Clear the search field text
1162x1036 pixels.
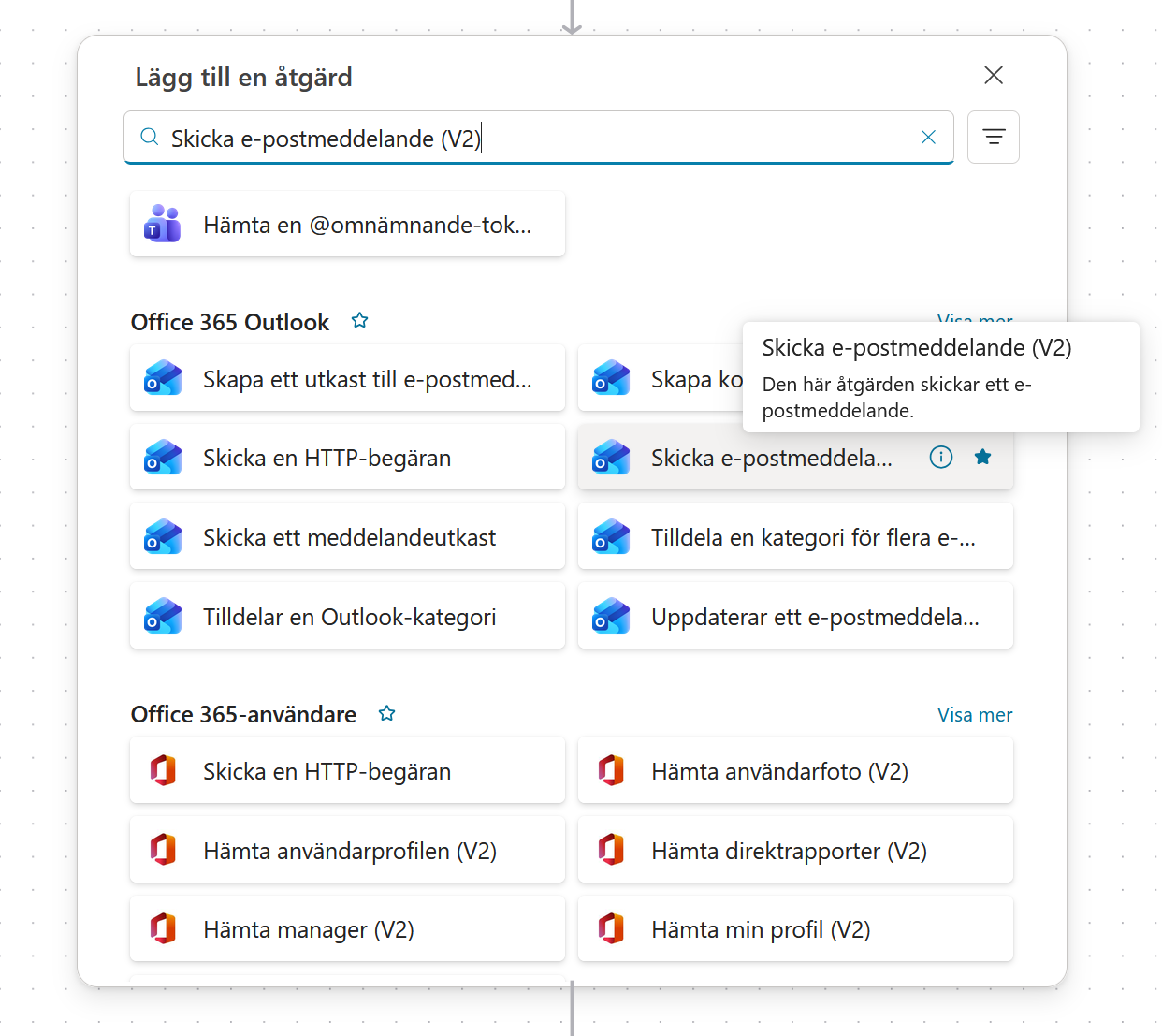[928, 138]
